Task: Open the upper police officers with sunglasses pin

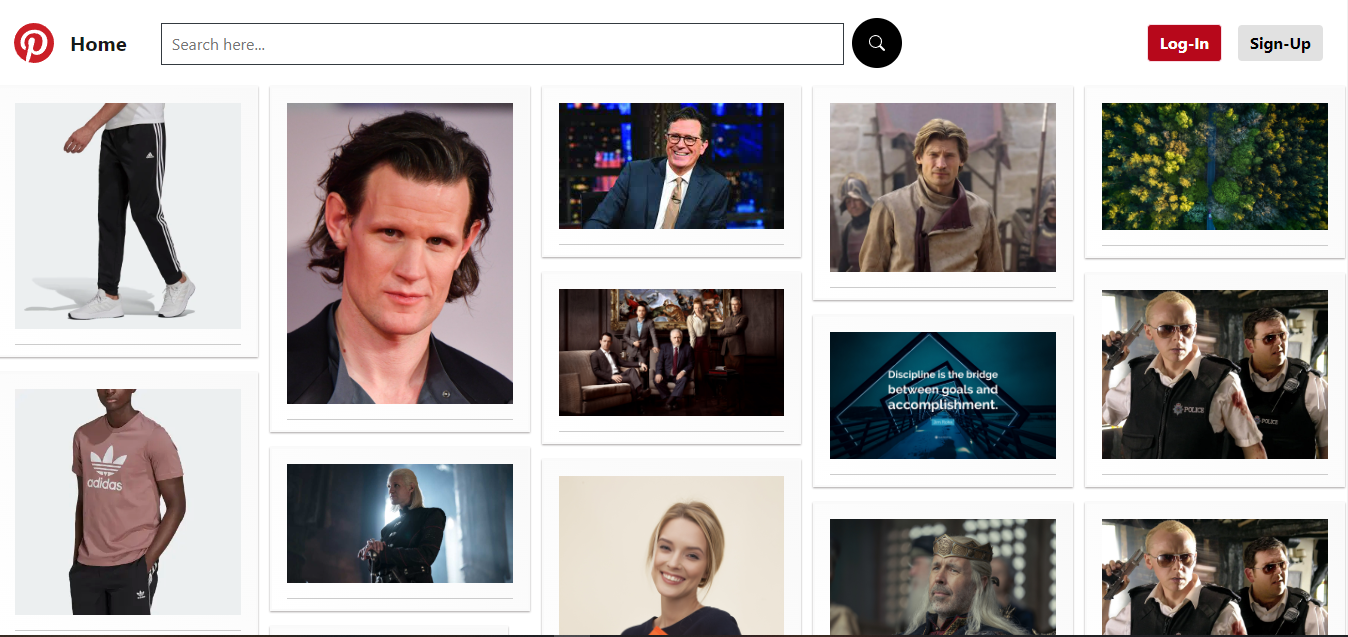Action: pos(1215,374)
